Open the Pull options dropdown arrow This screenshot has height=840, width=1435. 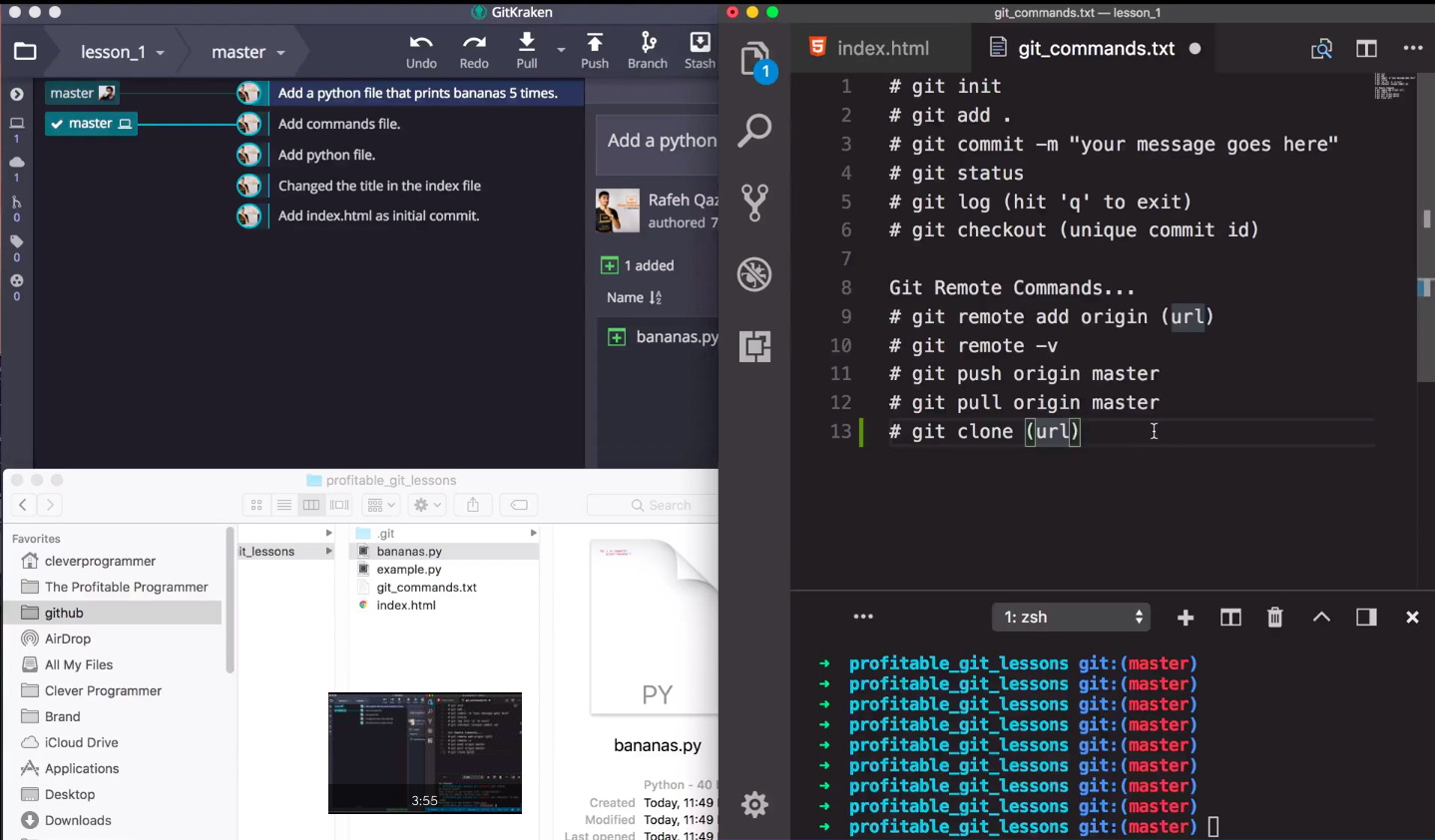pyautogui.click(x=561, y=49)
